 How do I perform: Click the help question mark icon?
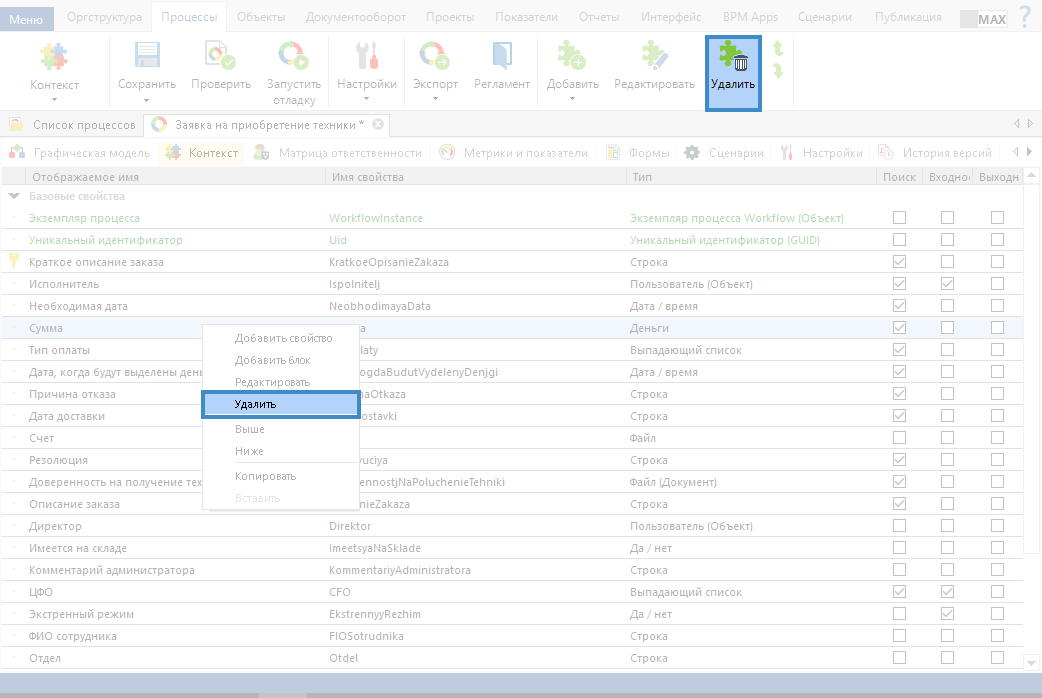coord(1024,17)
